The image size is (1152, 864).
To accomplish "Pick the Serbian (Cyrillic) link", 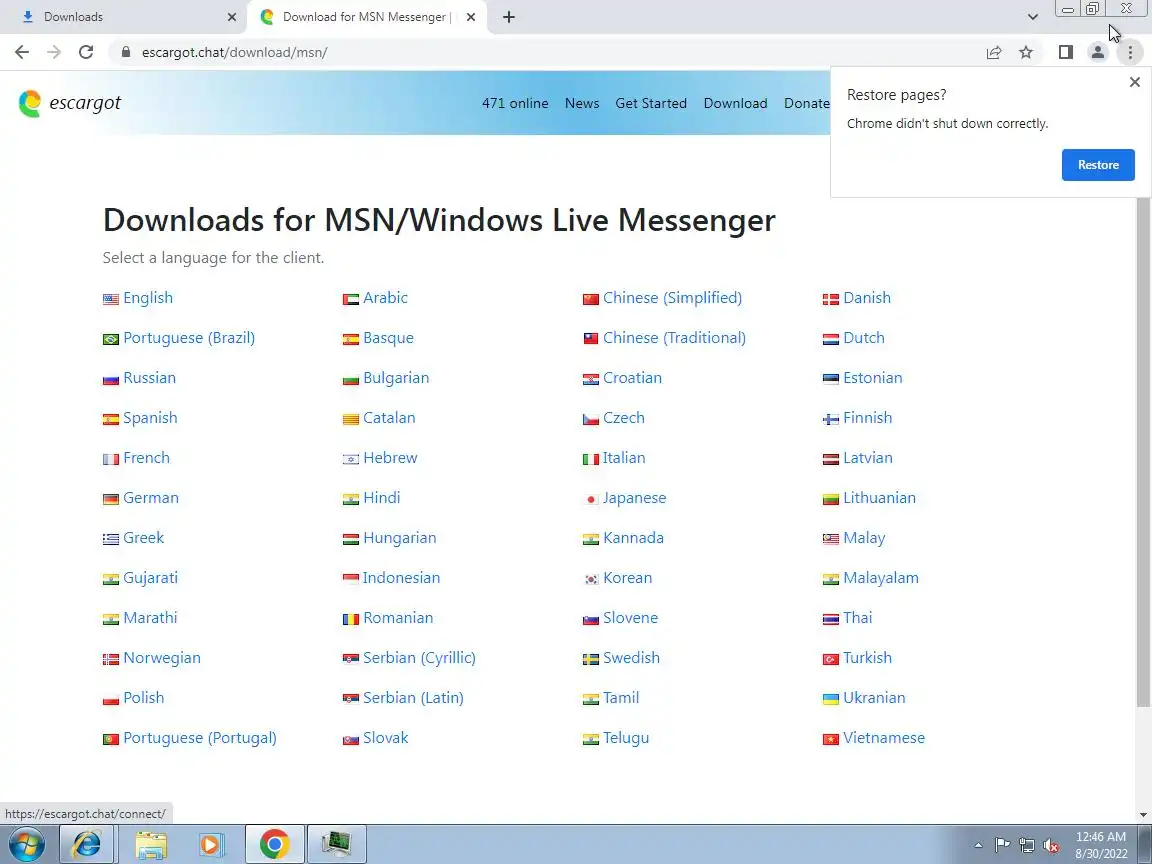I will [420, 658].
